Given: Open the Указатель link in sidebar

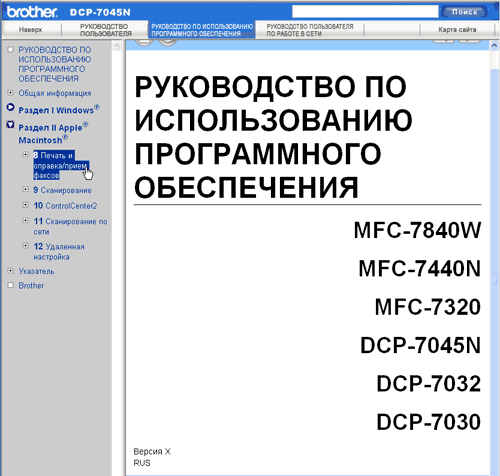Looking at the screenshot, I should (x=36, y=271).
